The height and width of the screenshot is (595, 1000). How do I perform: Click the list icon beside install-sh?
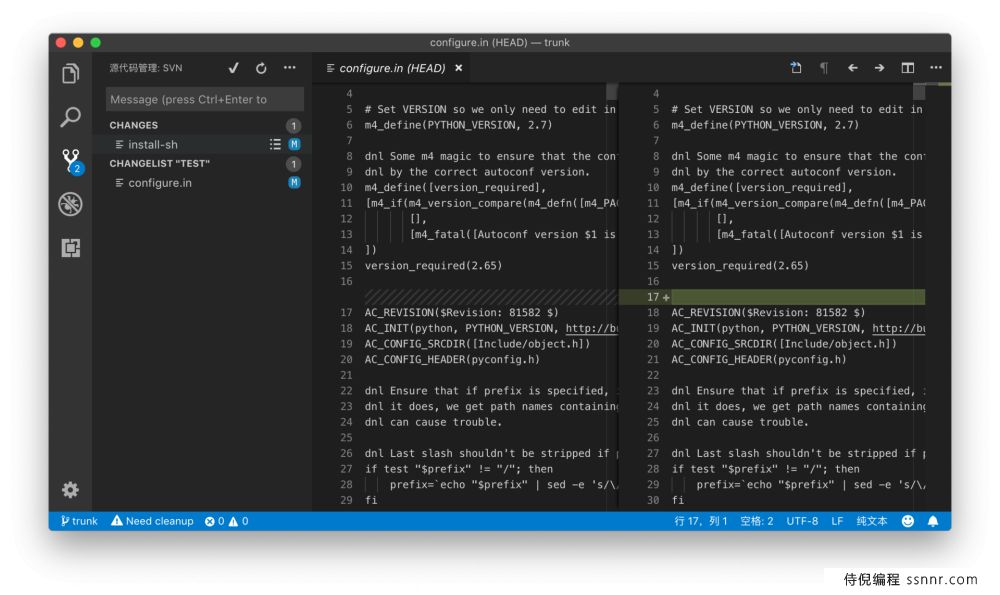tap(275, 145)
